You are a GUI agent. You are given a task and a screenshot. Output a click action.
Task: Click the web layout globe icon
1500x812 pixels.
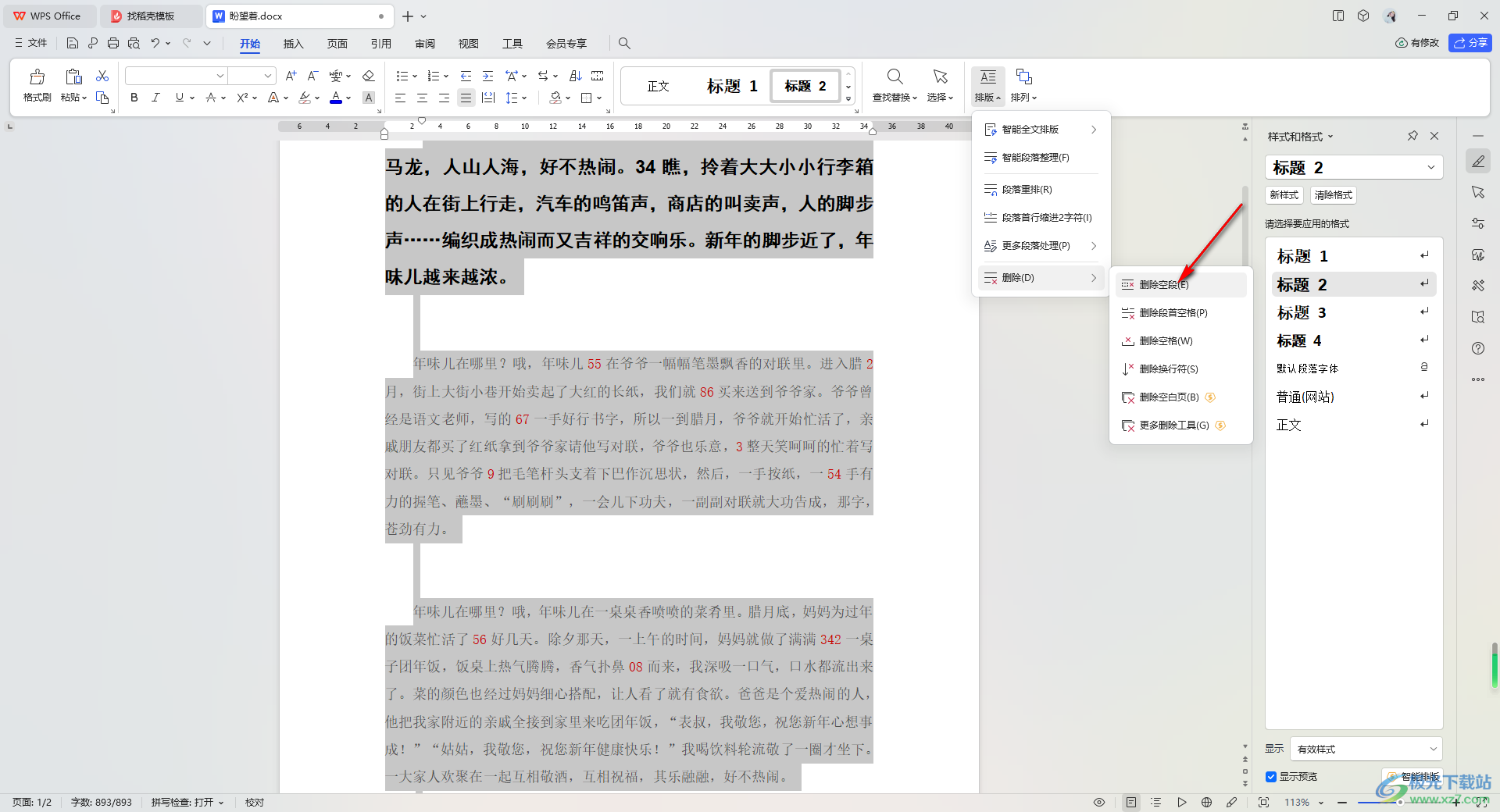[x=1206, y=803]
